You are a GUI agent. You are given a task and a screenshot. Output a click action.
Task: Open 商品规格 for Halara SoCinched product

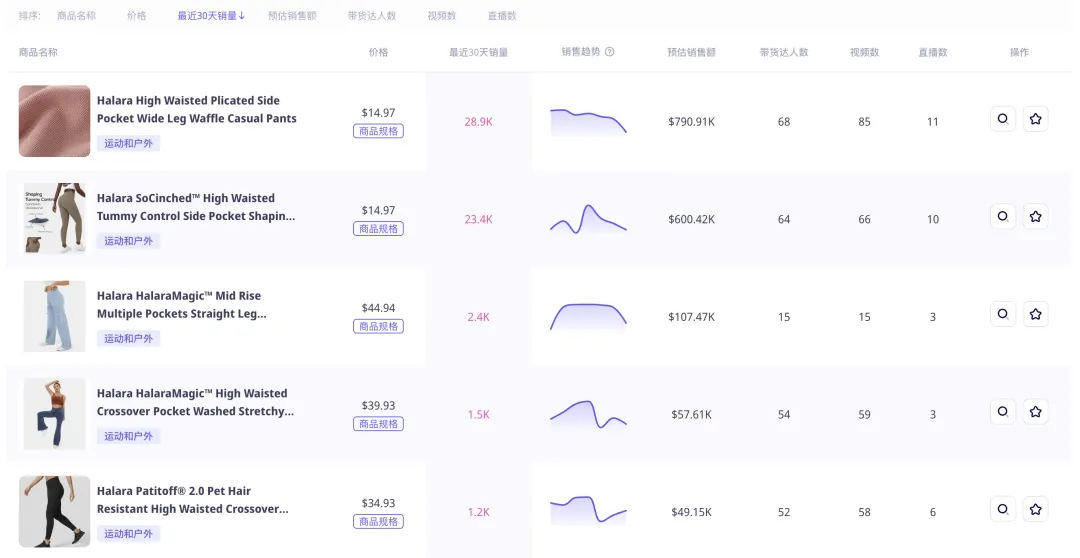tap(378, 229)
